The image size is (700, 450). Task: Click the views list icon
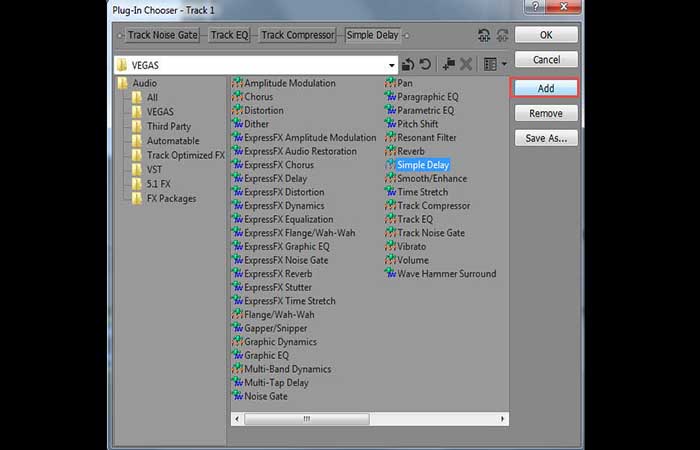pos(490,65)
